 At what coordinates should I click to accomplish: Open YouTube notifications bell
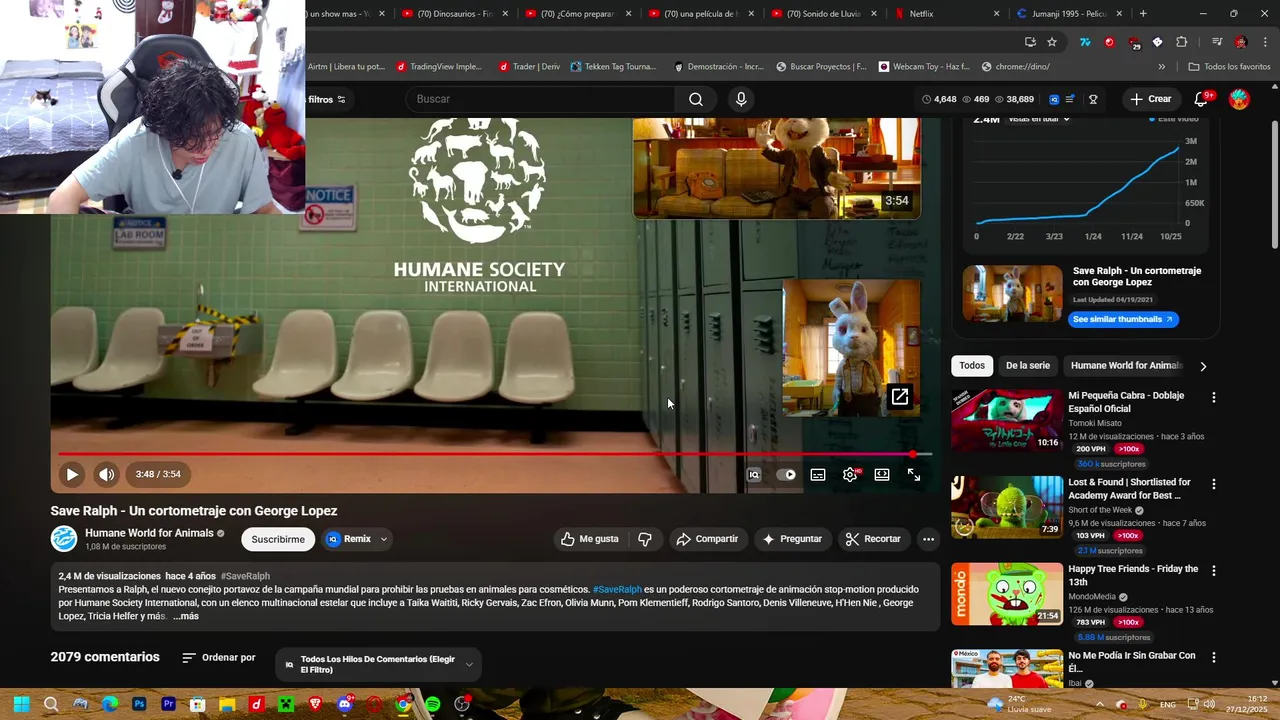1202,99
